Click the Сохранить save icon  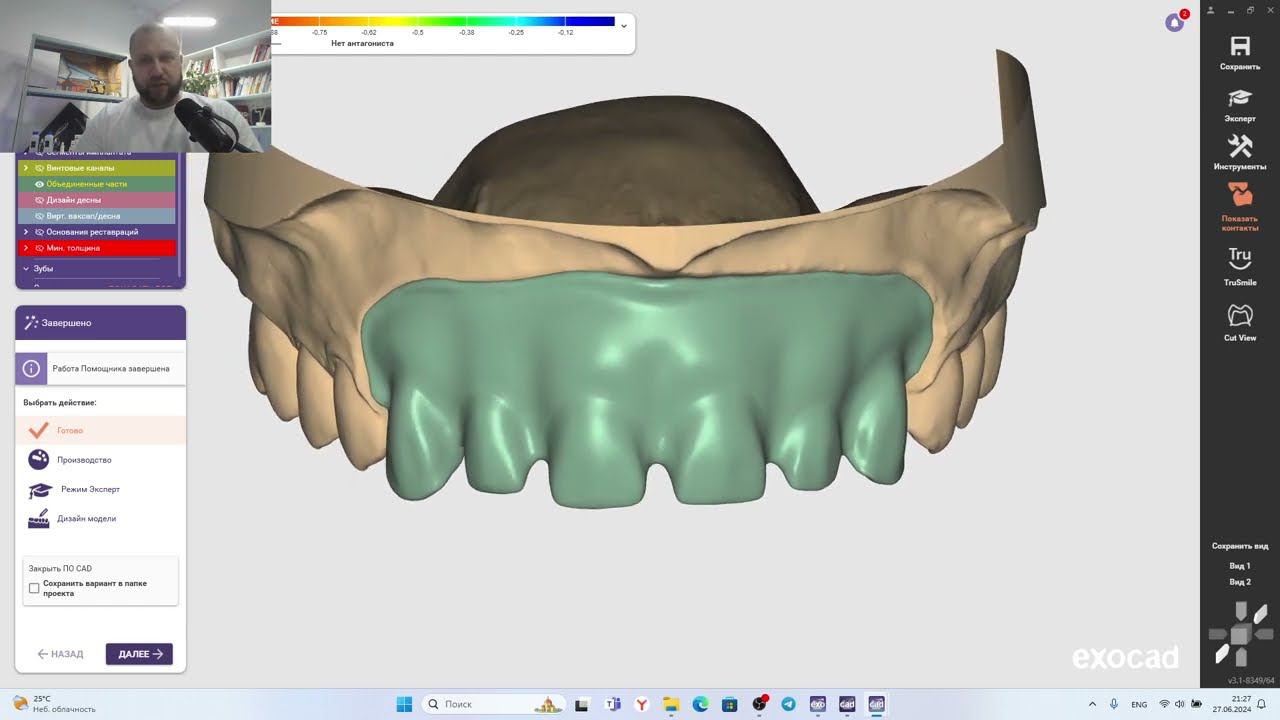click(1240, 46)
